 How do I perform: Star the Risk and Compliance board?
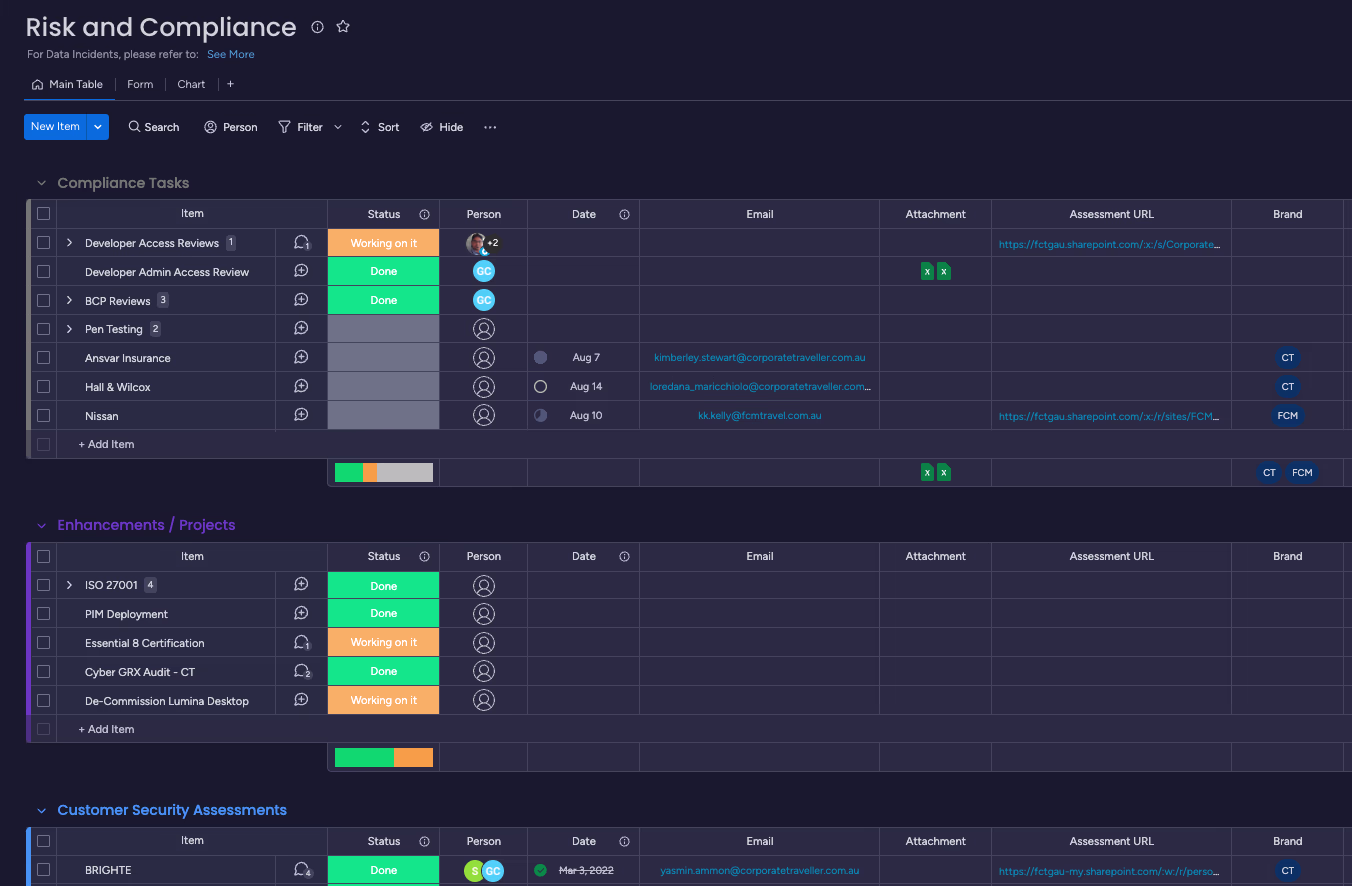(x=343, y=27)
